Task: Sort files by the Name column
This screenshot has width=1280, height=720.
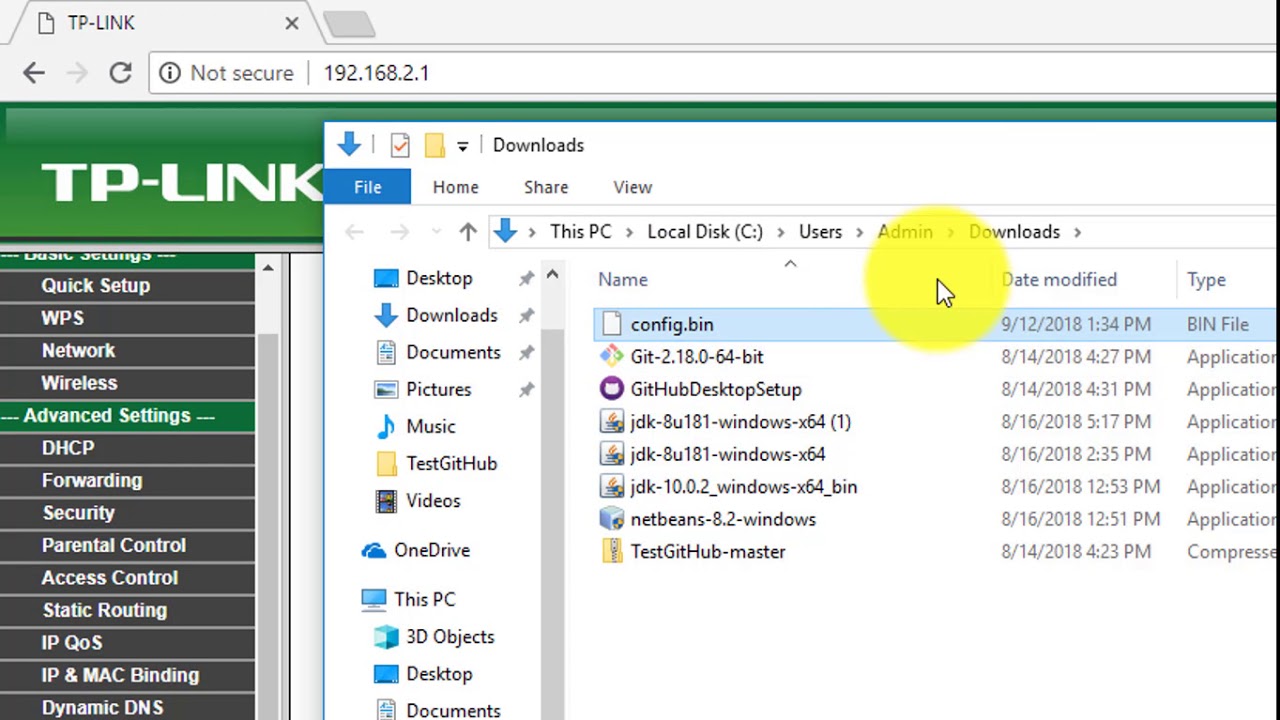Action: 623,280
